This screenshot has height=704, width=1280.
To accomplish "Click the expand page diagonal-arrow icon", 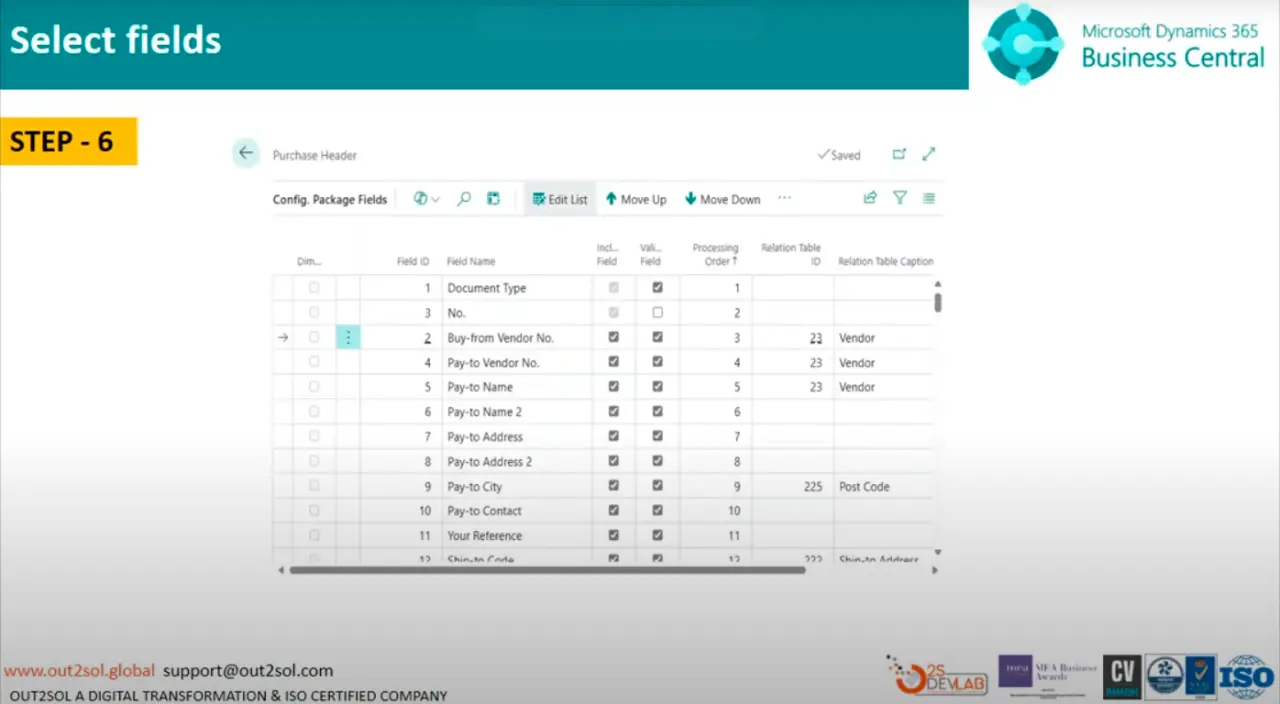I will point(929,154).
